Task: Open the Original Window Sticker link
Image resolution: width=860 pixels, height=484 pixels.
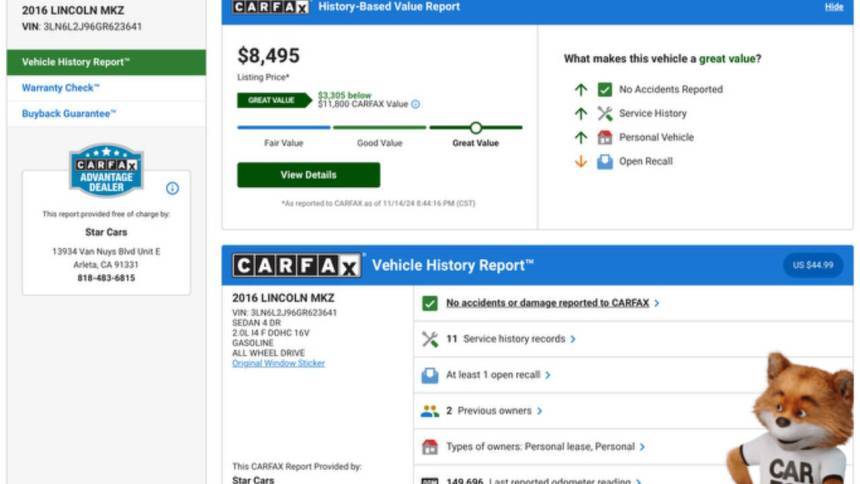Action: pyautogui.click(x=278, y=363)
